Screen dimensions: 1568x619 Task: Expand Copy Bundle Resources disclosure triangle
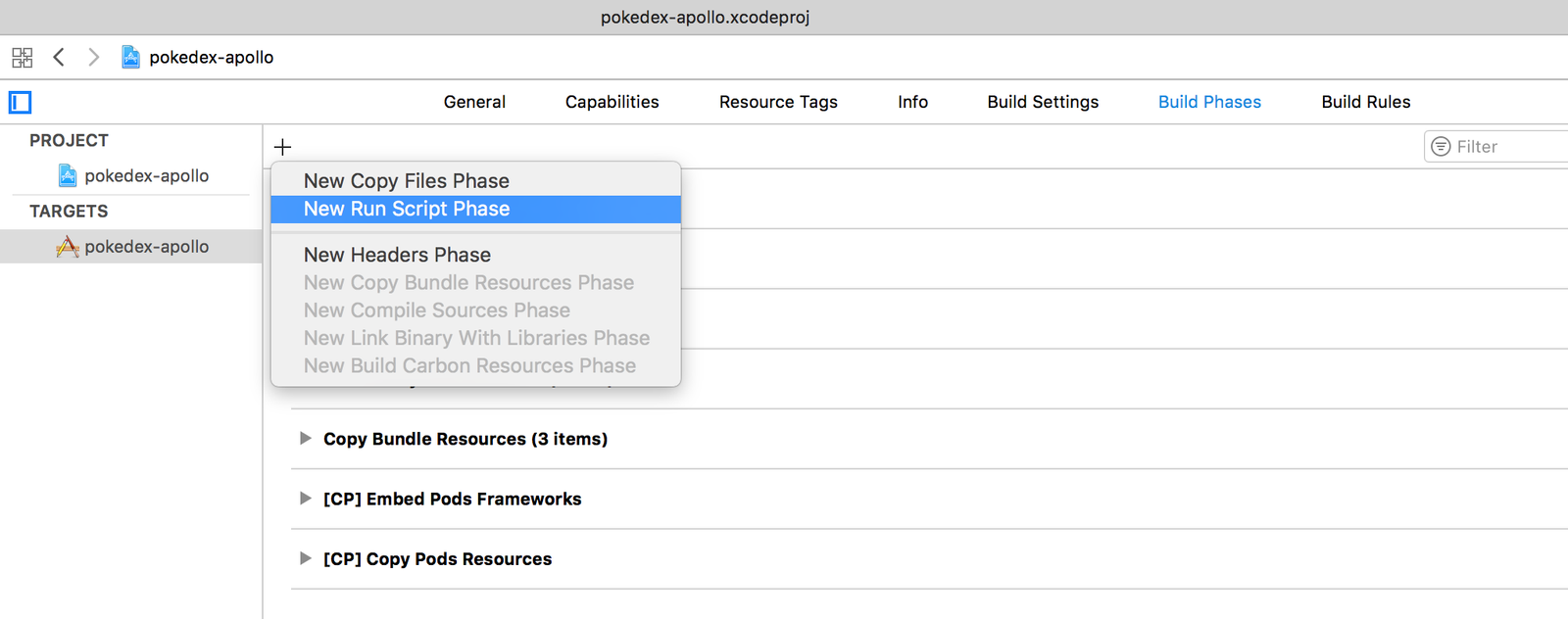click(305, 439)
